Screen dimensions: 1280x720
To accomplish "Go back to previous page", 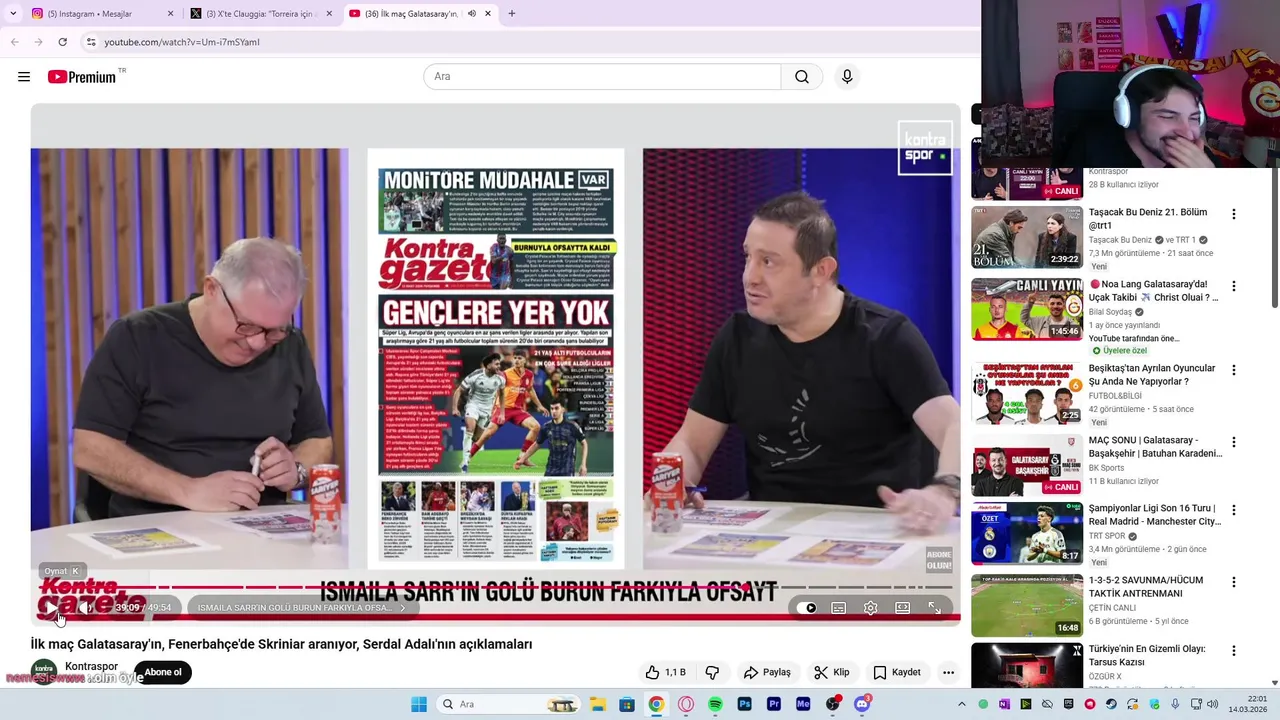I will (x=14, y=42).
